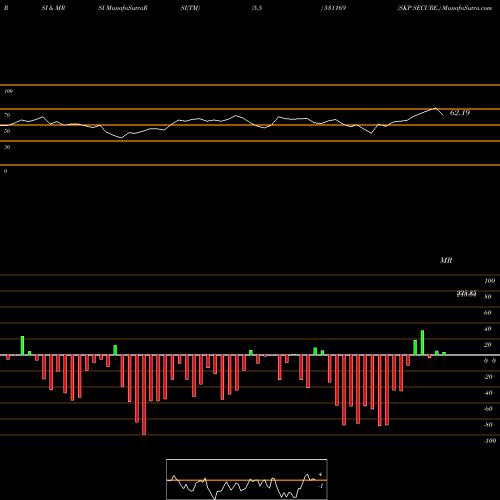500x500 pixels.
Task: Click the 70 level label on RSI axis
Action: point(7,115)
